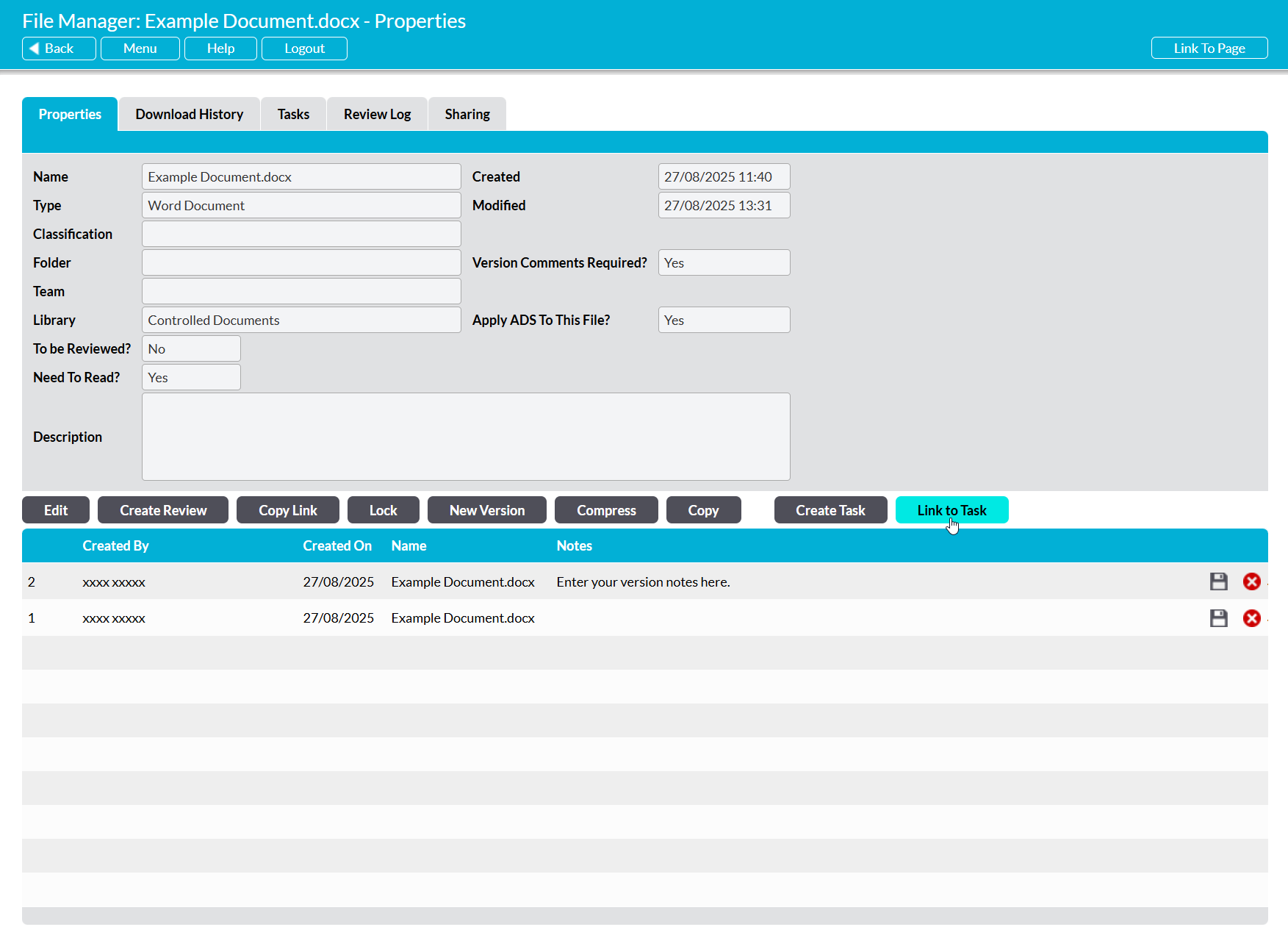Download version 1 using the save icon
The width and height of the screenshot is (1288, 938).
click(1218, 618)
